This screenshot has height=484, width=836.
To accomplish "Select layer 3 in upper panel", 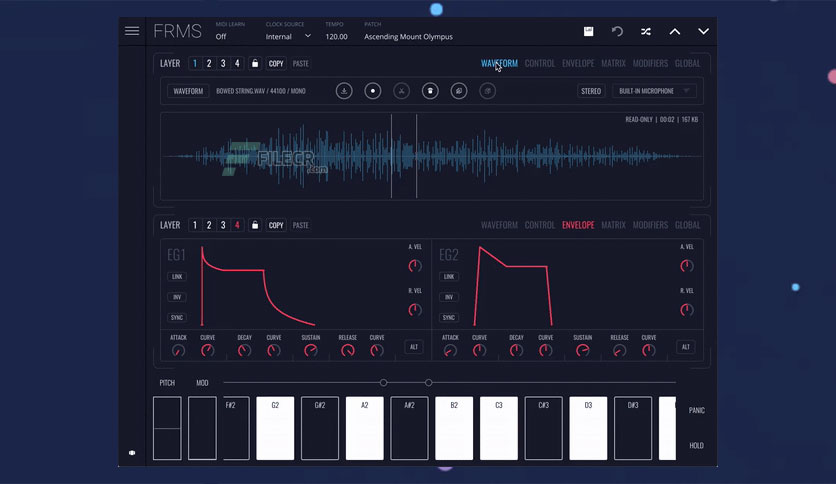I will (x=223, y=63).
